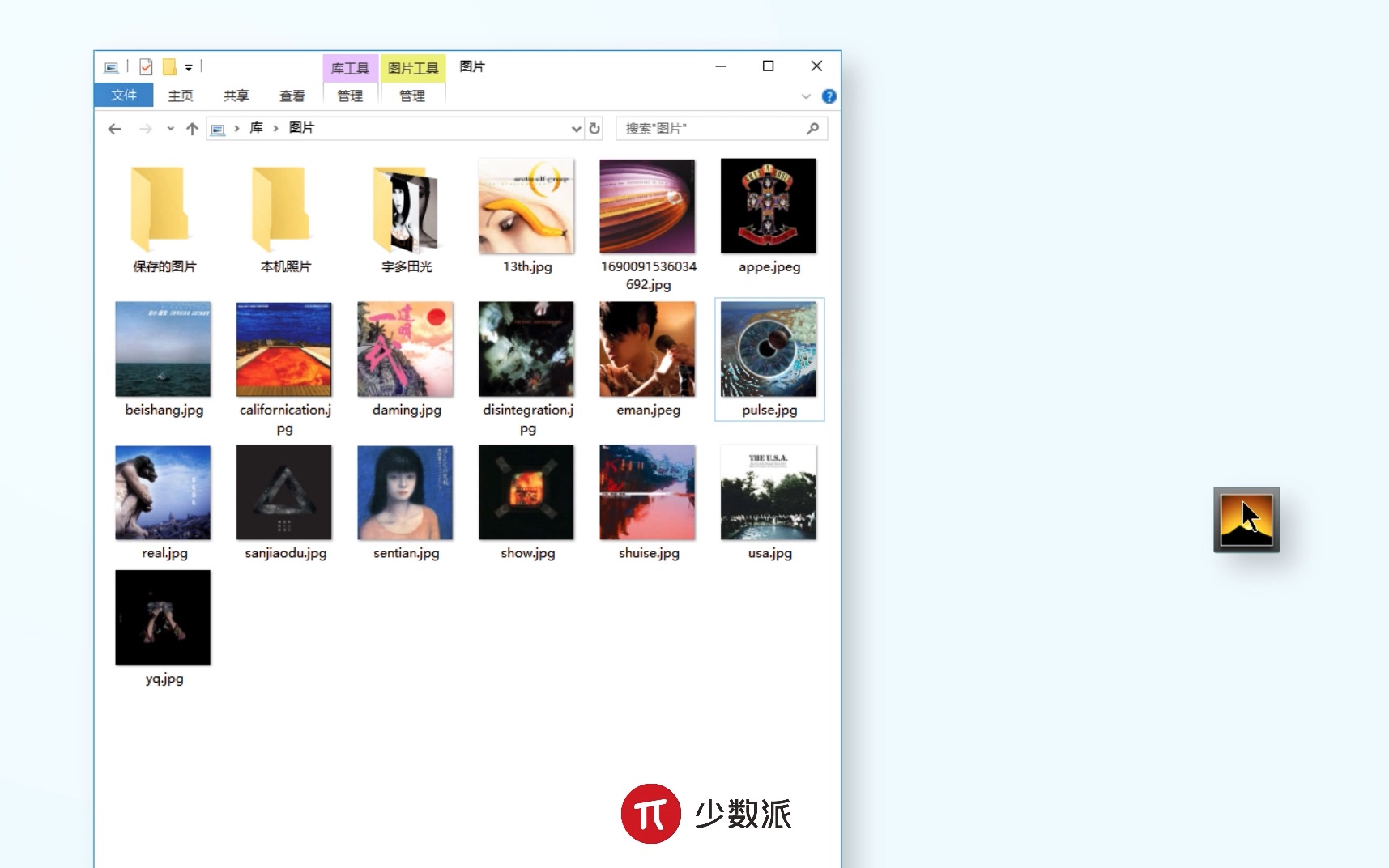
Task: Go up one level with up arrow
Action: click(192, 129)
